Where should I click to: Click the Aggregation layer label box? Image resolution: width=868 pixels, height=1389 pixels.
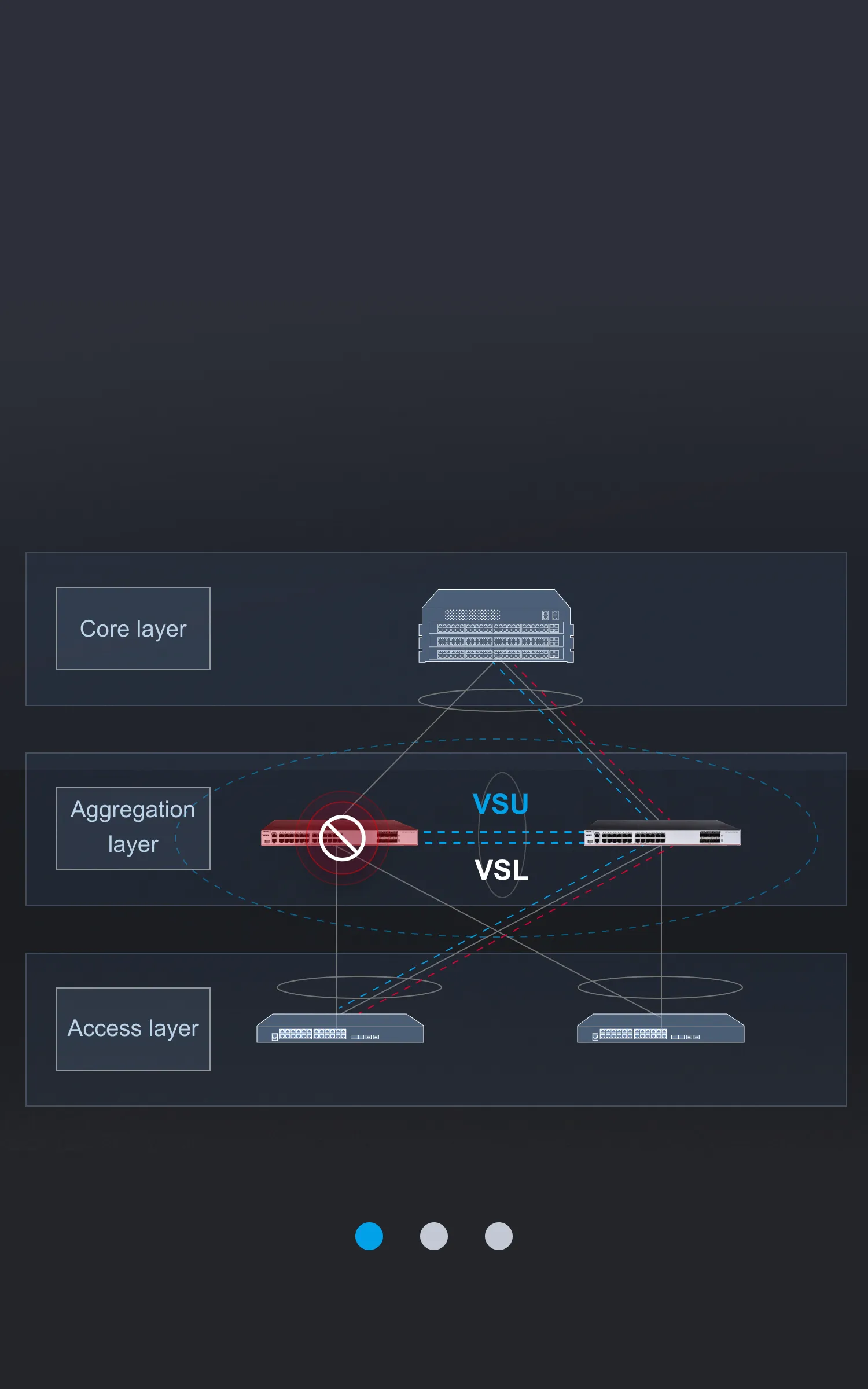(133, 829)
